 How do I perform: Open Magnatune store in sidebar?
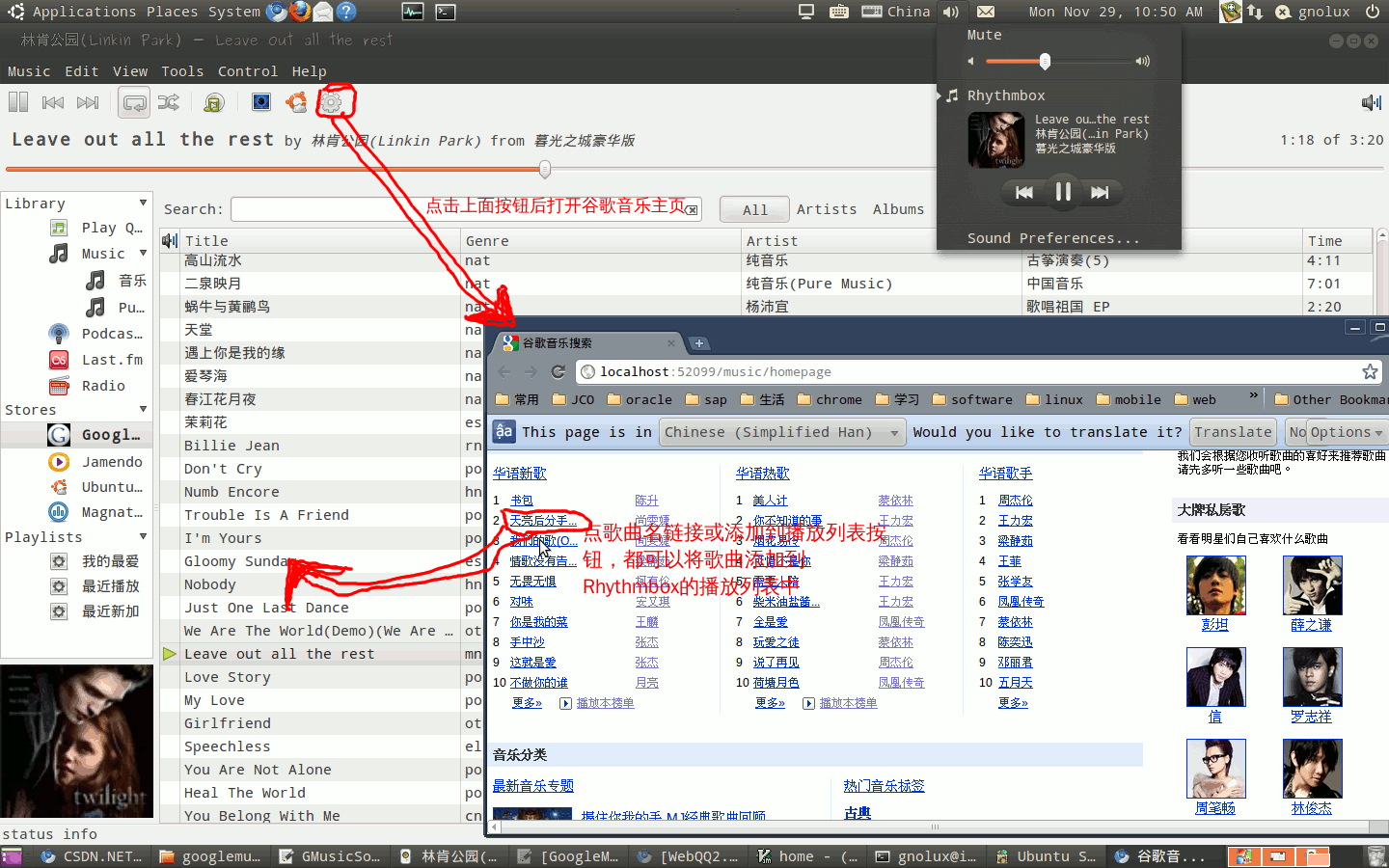tap(96, 512)
